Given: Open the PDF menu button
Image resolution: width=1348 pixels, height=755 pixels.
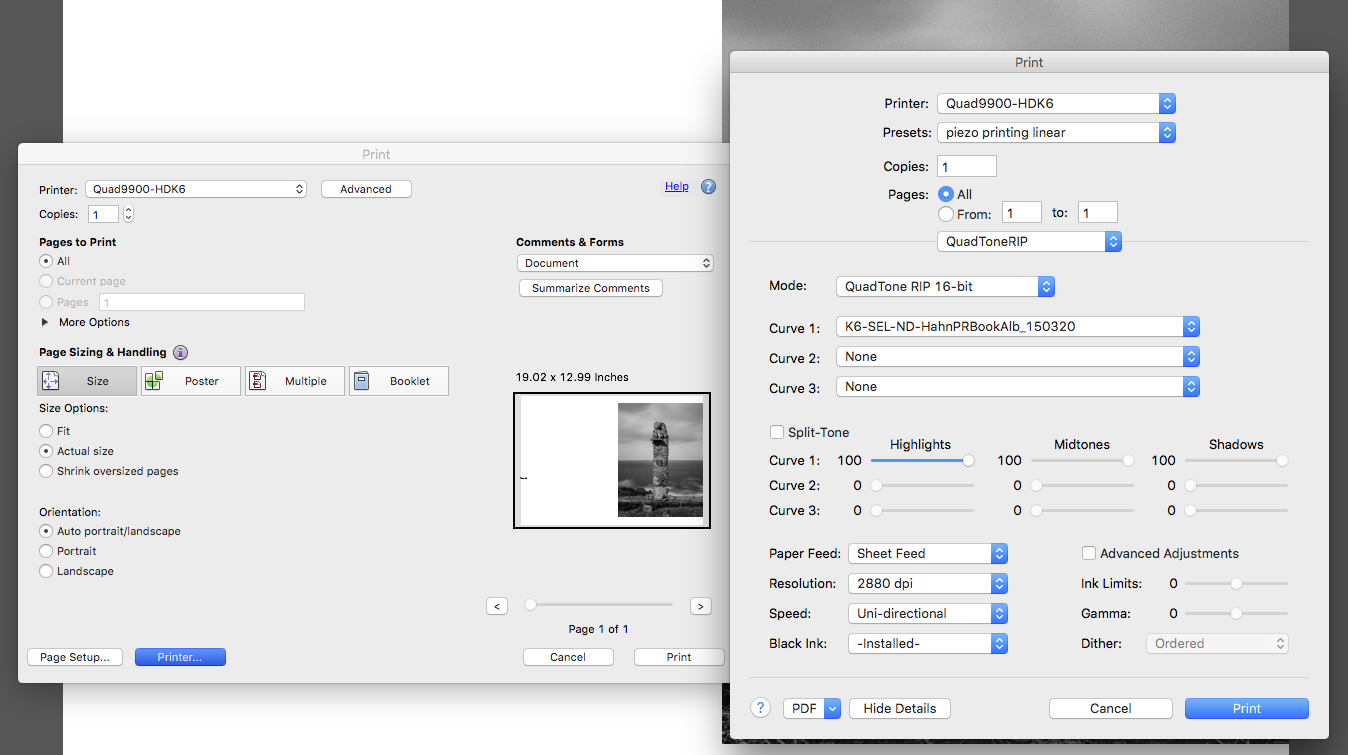Looking at the screenshot, I should tap(812, 708).
